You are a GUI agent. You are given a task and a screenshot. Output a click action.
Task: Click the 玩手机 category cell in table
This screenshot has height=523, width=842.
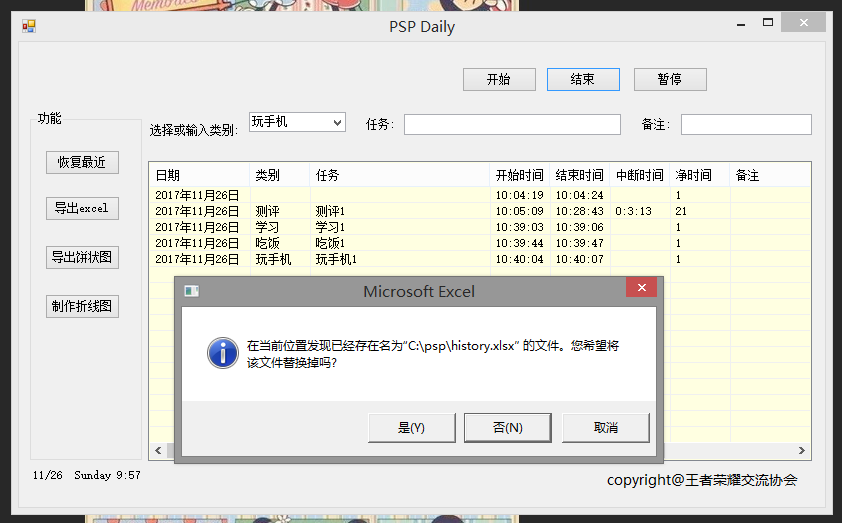click(279, 259)
